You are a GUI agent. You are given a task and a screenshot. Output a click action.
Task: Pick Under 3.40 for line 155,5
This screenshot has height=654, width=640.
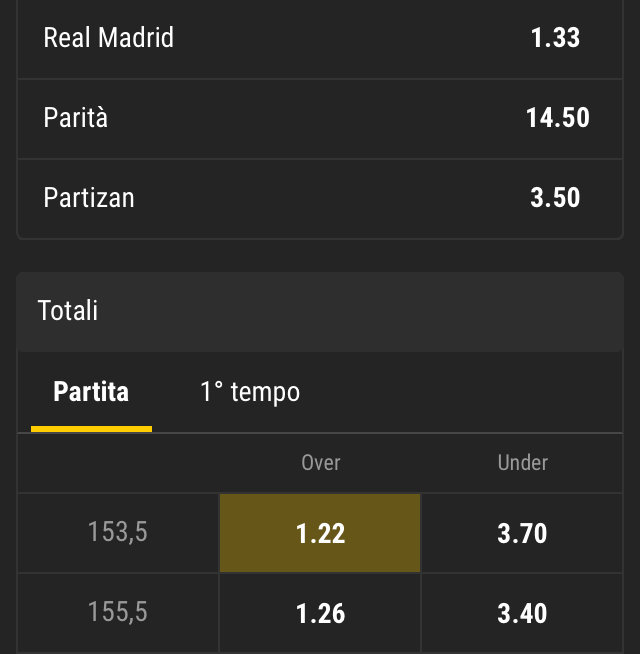(522, 612)
